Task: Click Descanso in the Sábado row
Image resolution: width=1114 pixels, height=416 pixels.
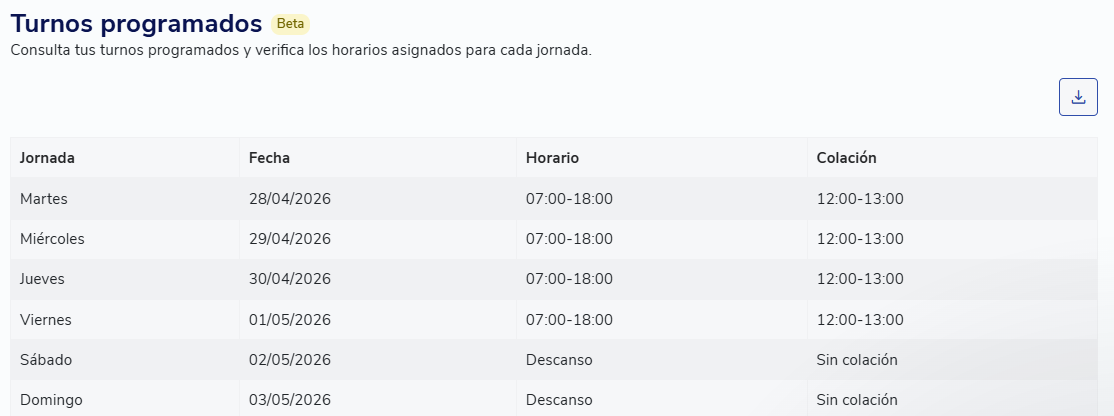Action: [x=559, y=360]
